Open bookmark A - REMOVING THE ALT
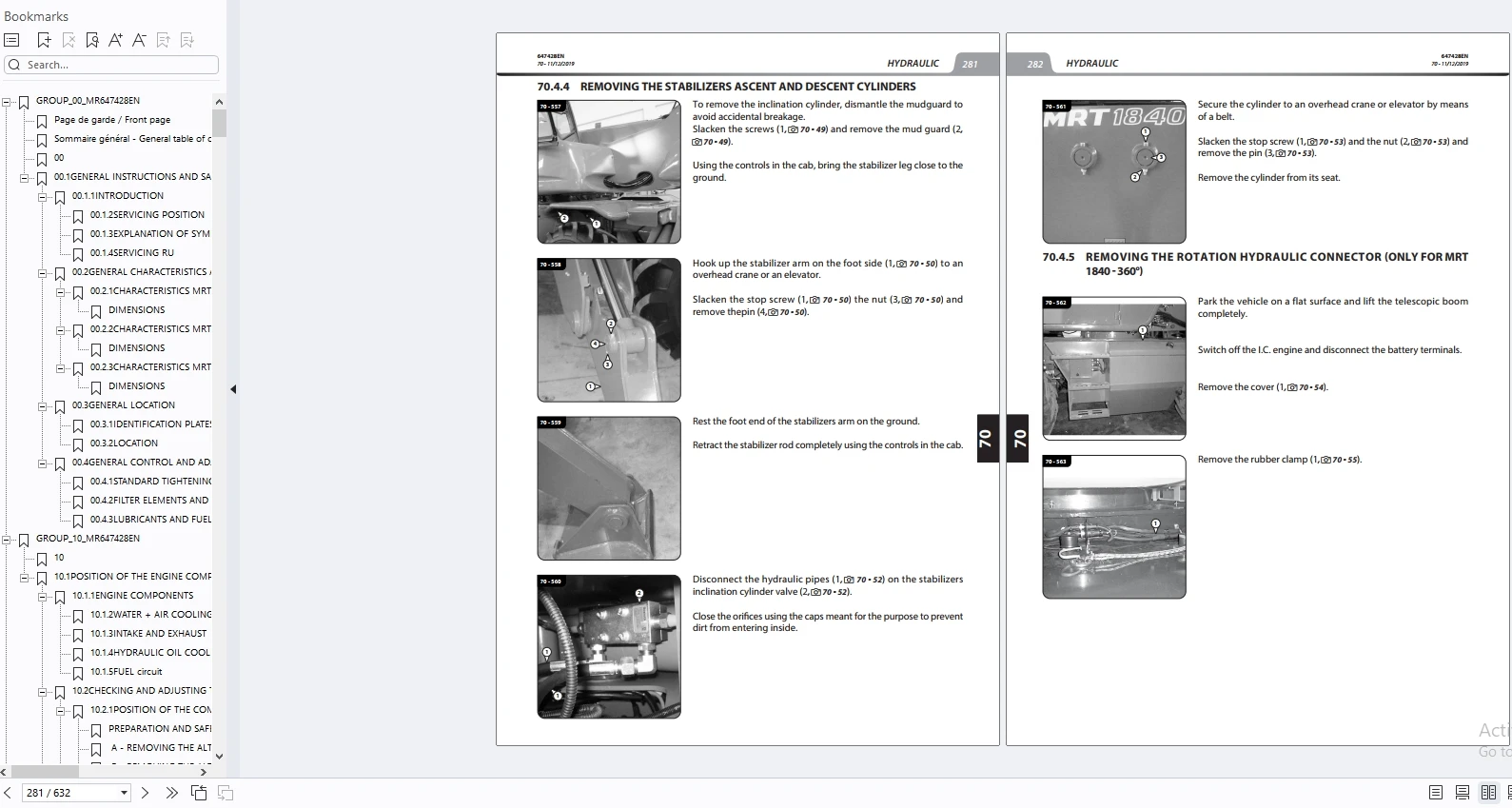 point(160,748)
